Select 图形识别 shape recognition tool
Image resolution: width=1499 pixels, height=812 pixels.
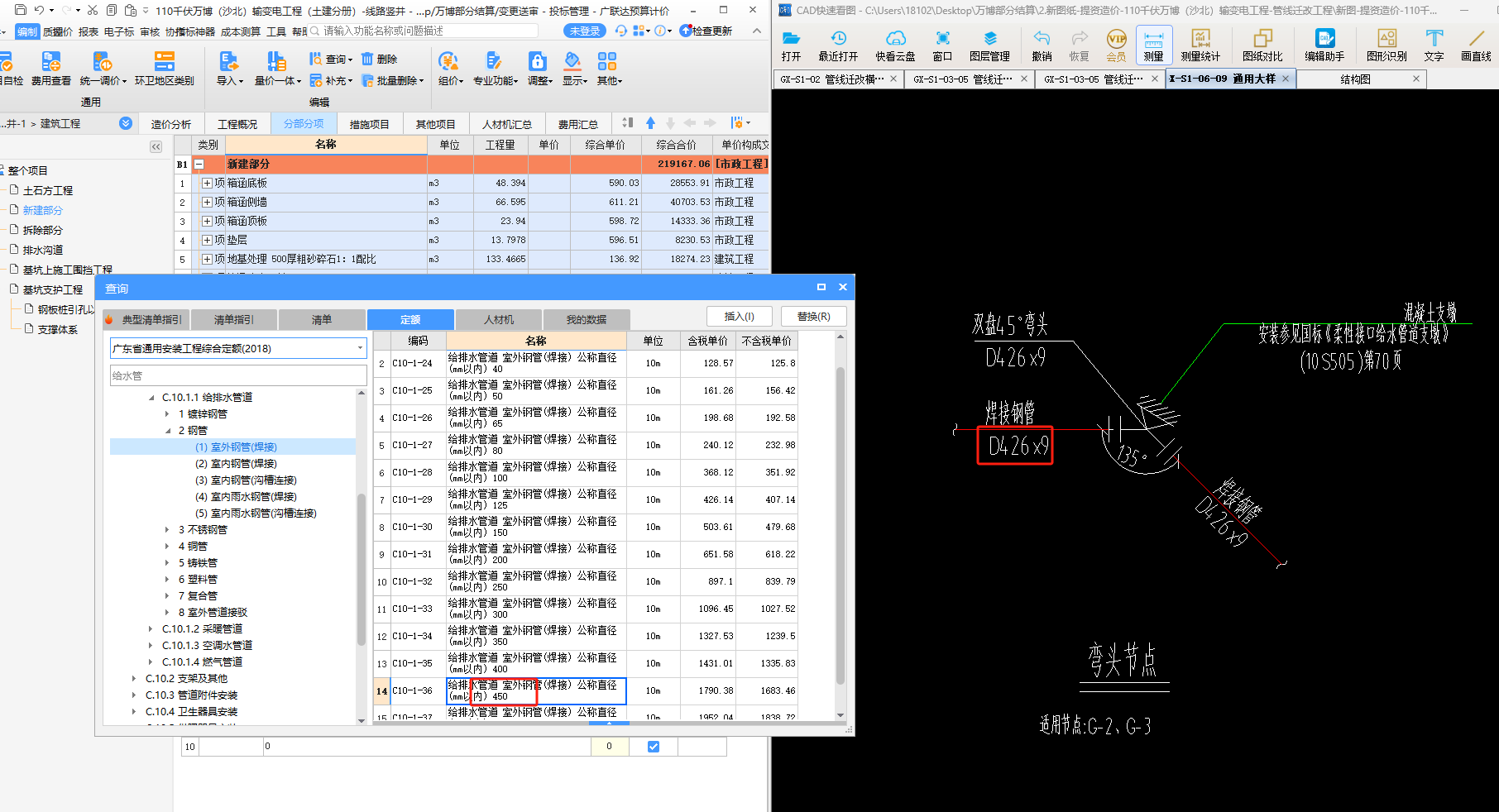tap(1386, 45)
